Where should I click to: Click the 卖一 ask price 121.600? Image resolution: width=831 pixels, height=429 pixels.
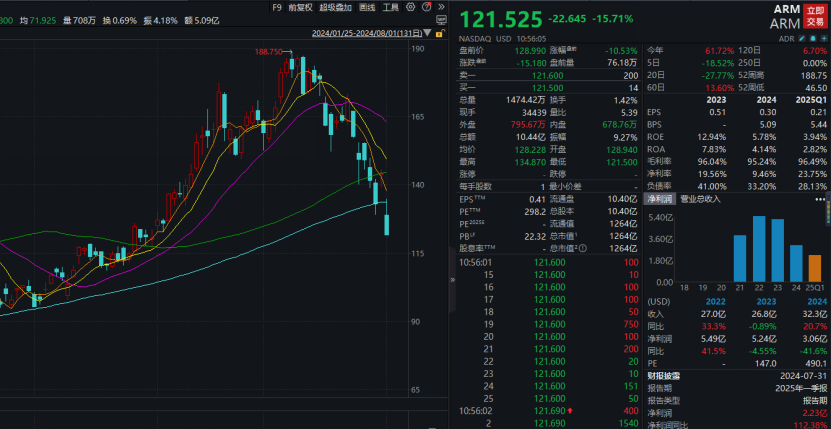click(x=548, y=76)
